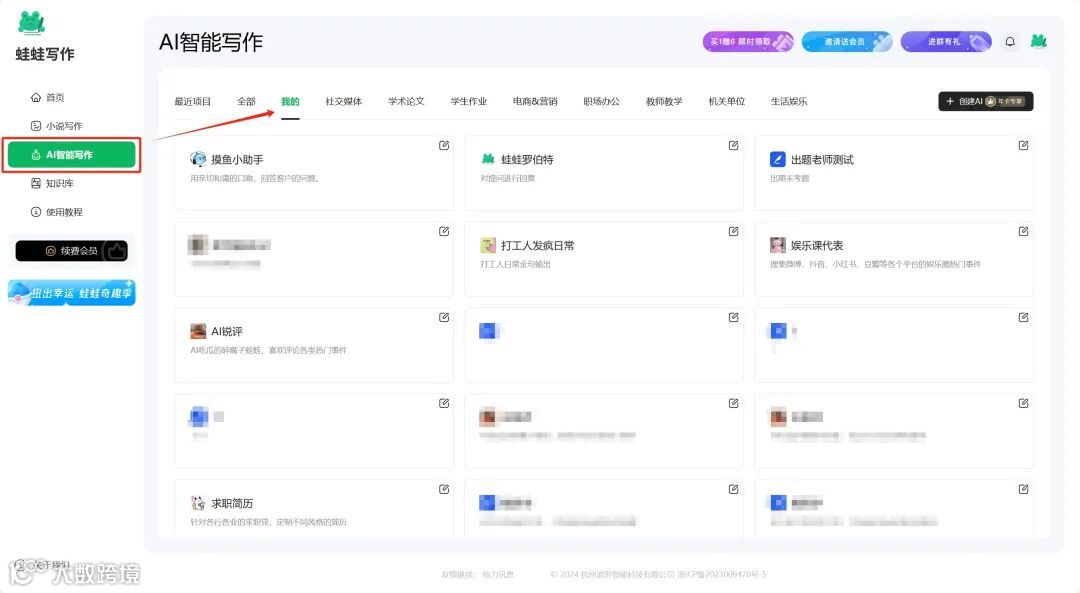The width and height of the screenshot is (1080, 593).
Task: Open the 打工人发疯日常 assistant
Action: (x=603, y=259)
